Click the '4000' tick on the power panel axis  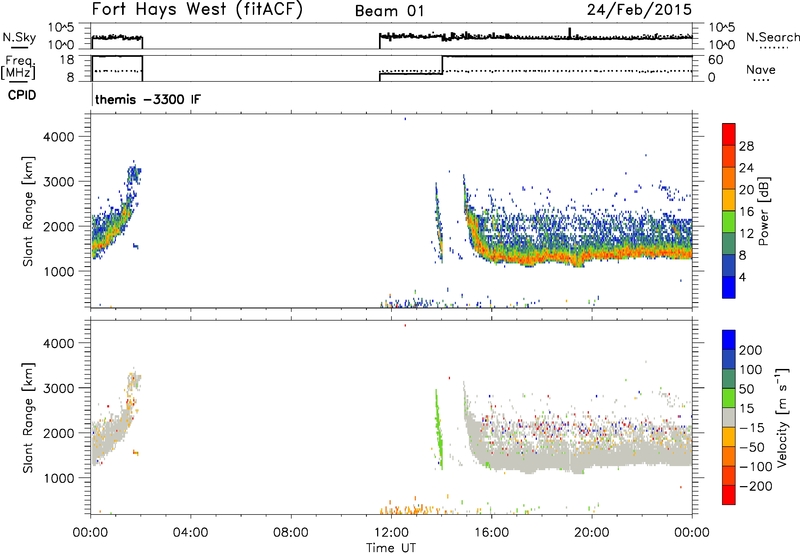[58, 137]
